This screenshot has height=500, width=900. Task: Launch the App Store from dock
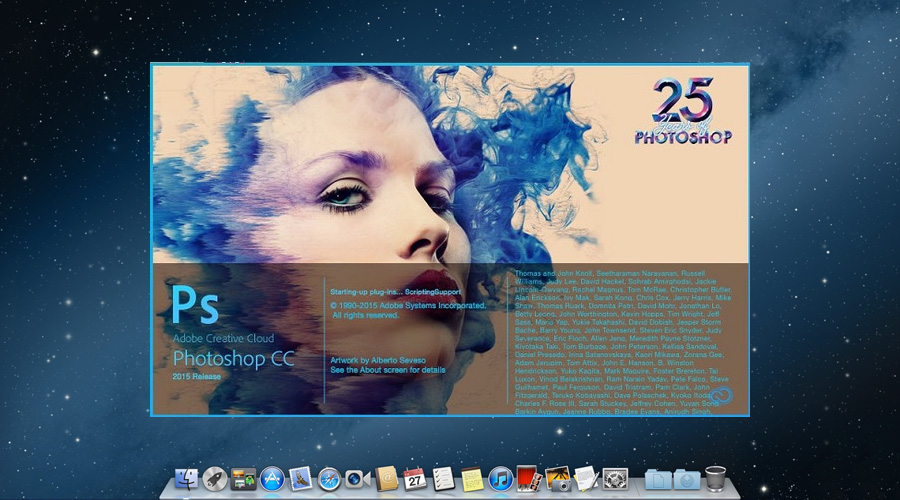coord(272,479)
